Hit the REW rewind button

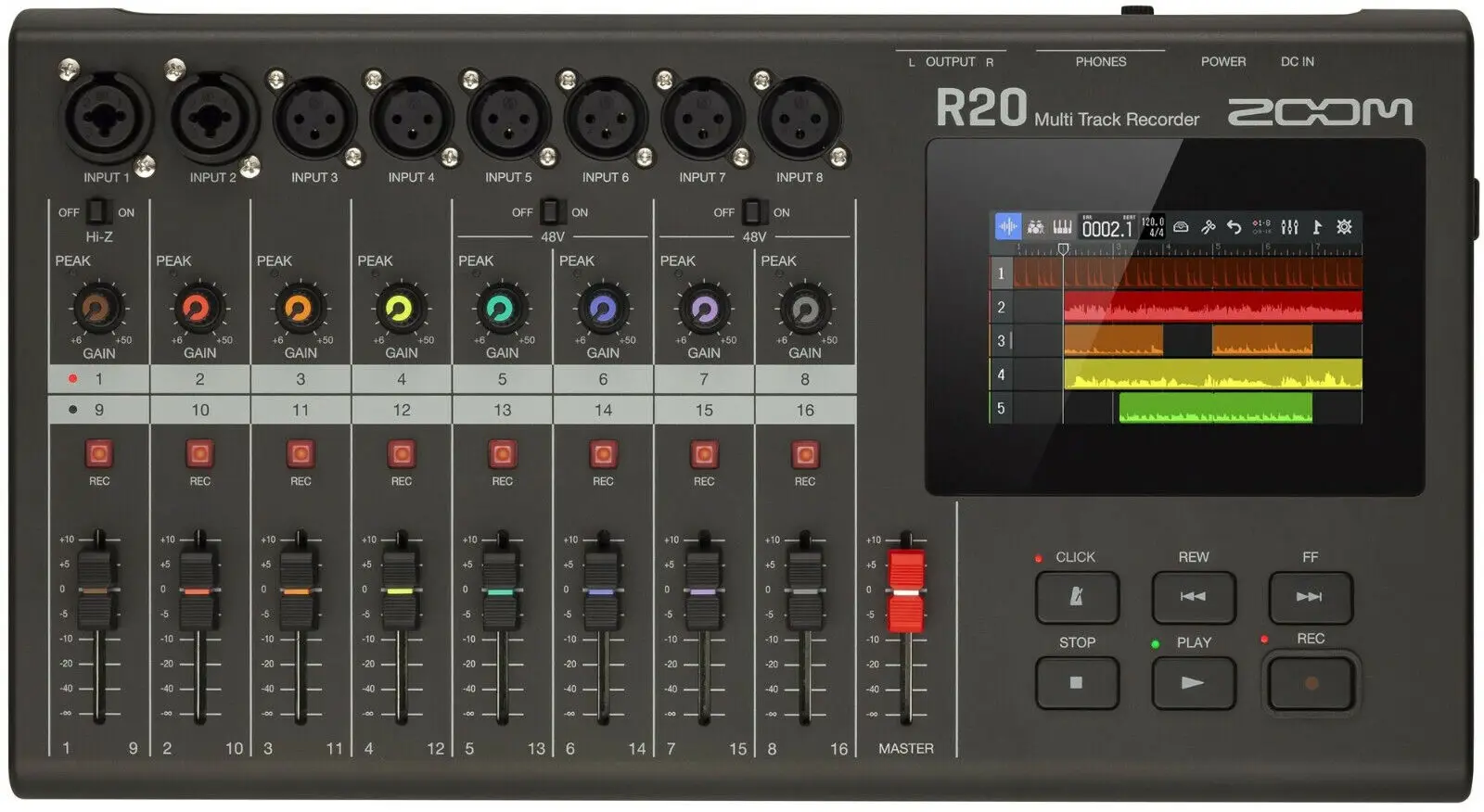[1194, 597]
